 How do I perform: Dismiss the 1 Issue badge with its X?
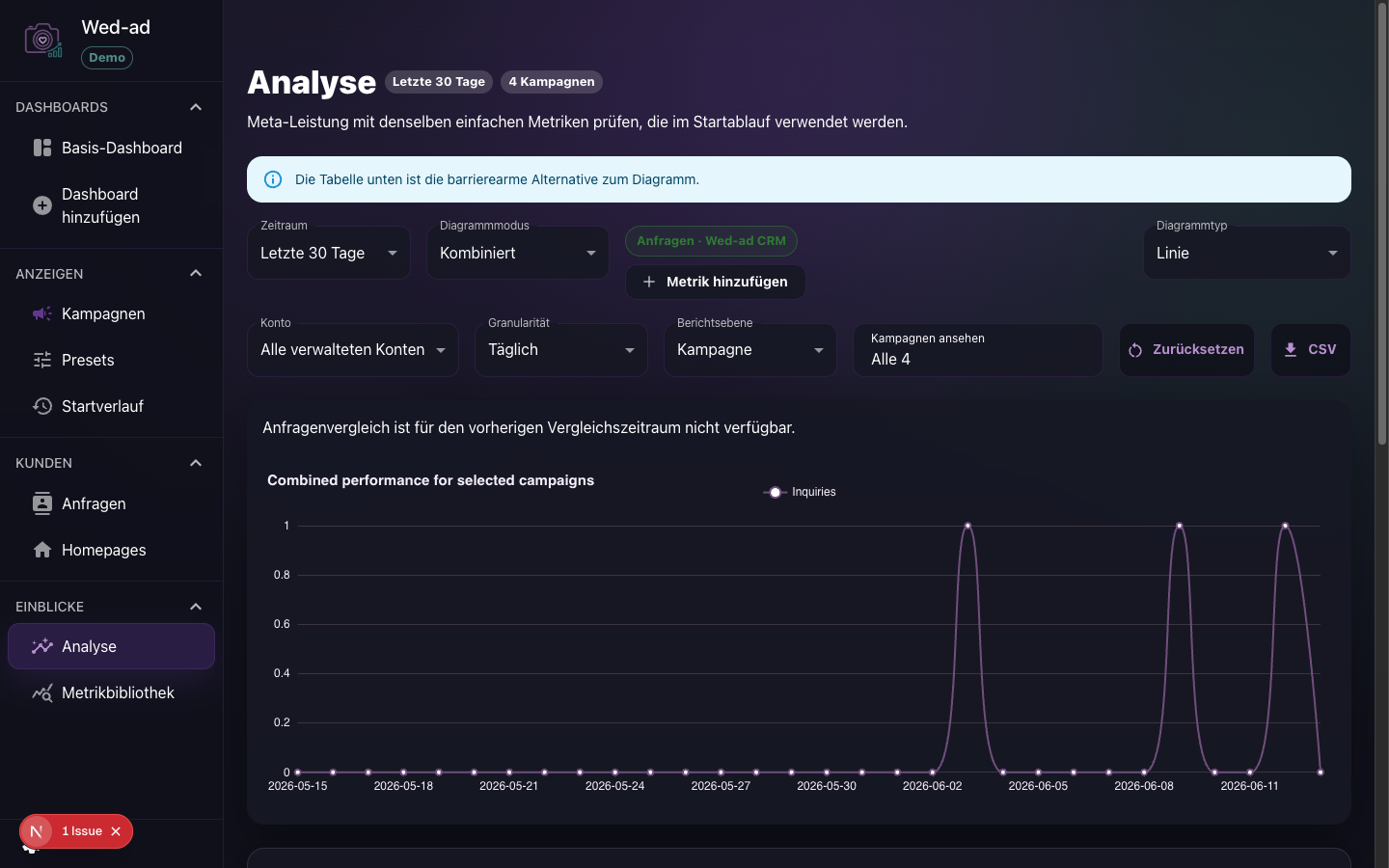(116, 831)
